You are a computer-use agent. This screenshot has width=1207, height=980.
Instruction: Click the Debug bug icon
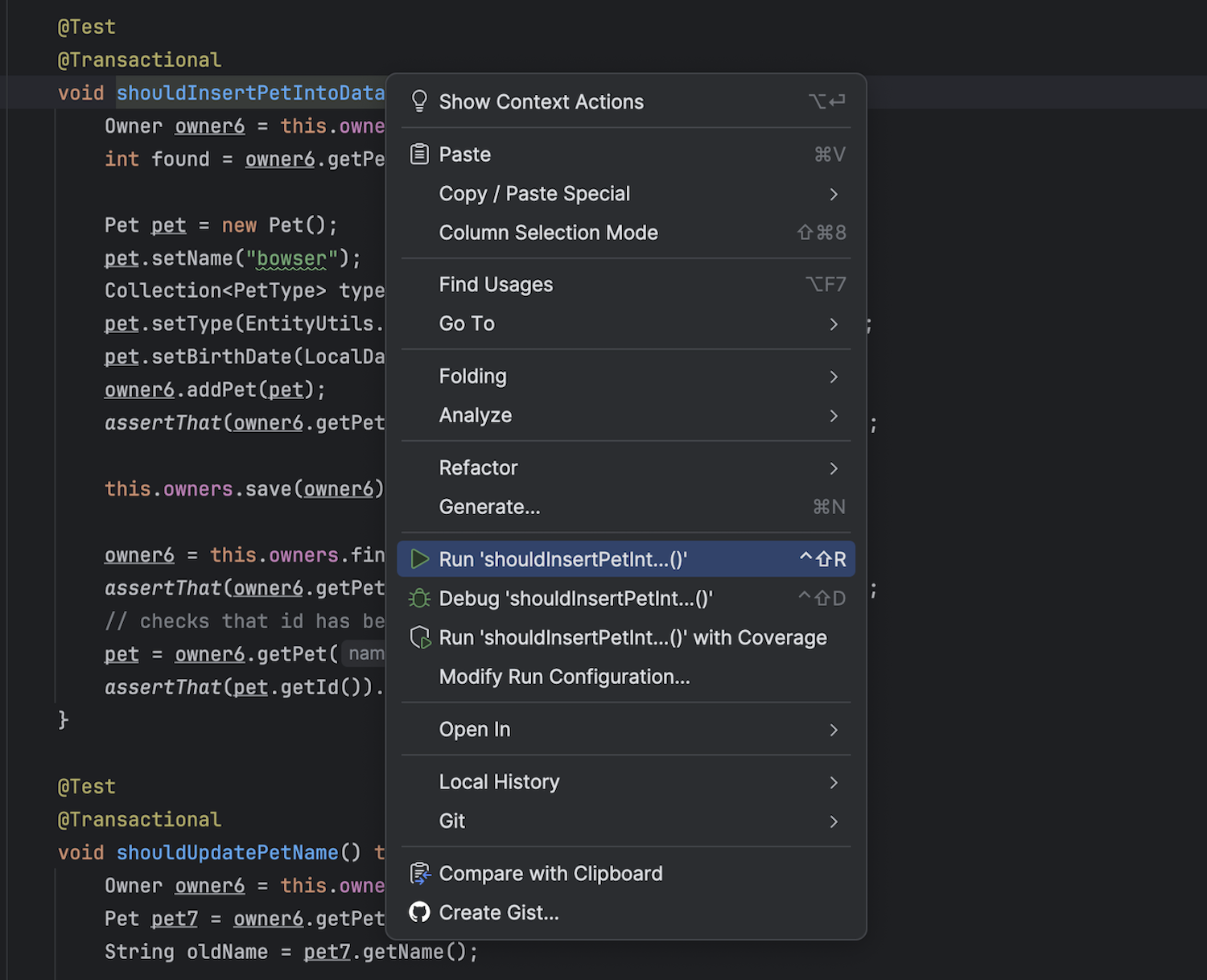pyautogui.click(x=419, y=599)
